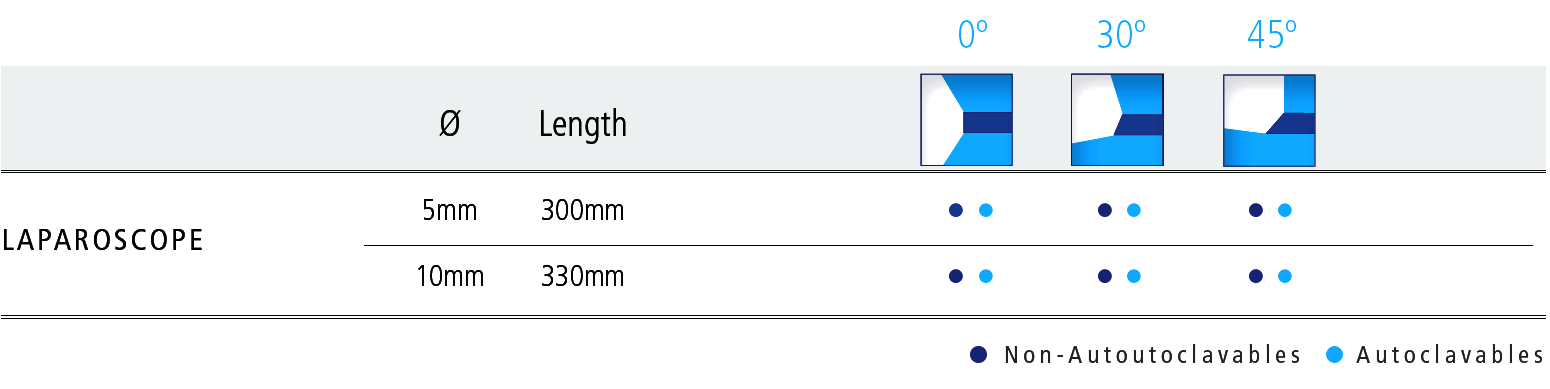Click the 0° angle heading
Image resolution: width=1550 pixels, height=389 pixels.
973,36
